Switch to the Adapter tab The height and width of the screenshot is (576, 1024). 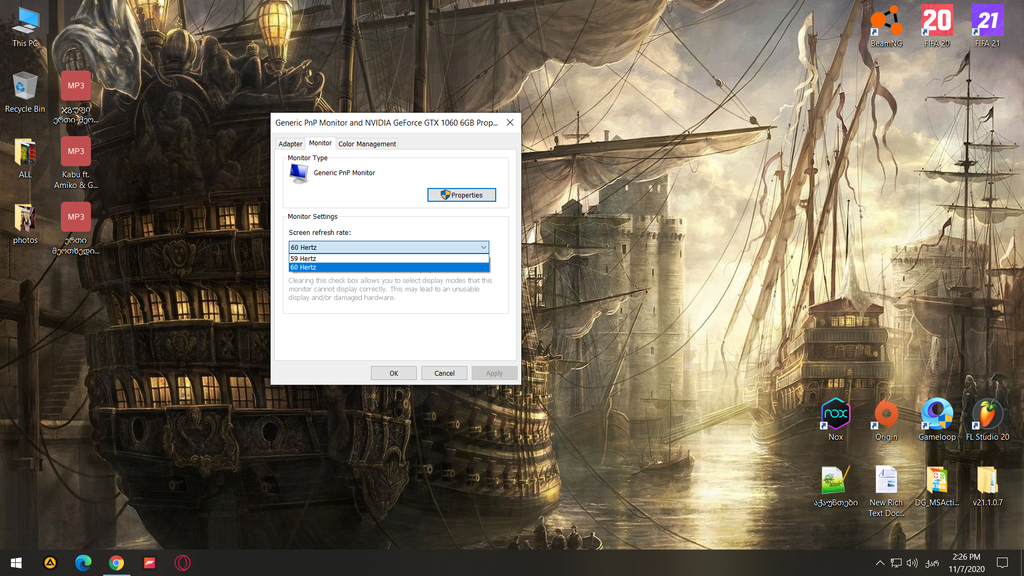[x=290, y=144]
